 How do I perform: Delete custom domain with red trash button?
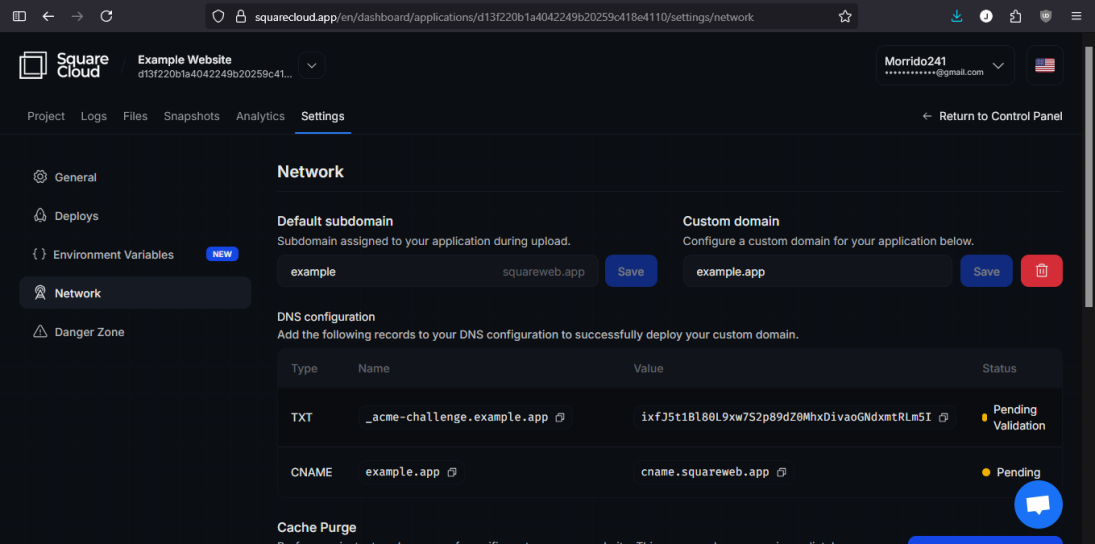click(1041, 271)
